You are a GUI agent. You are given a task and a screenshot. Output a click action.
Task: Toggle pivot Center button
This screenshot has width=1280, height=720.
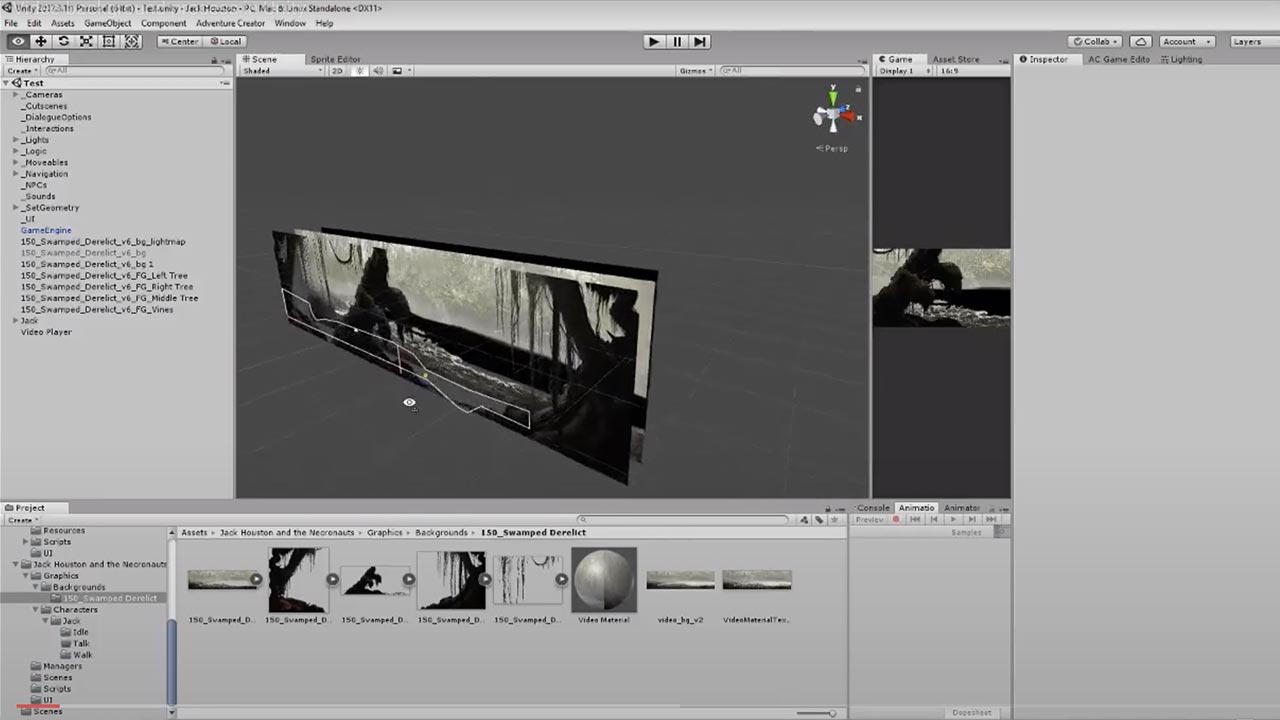[x=179, y=41]
